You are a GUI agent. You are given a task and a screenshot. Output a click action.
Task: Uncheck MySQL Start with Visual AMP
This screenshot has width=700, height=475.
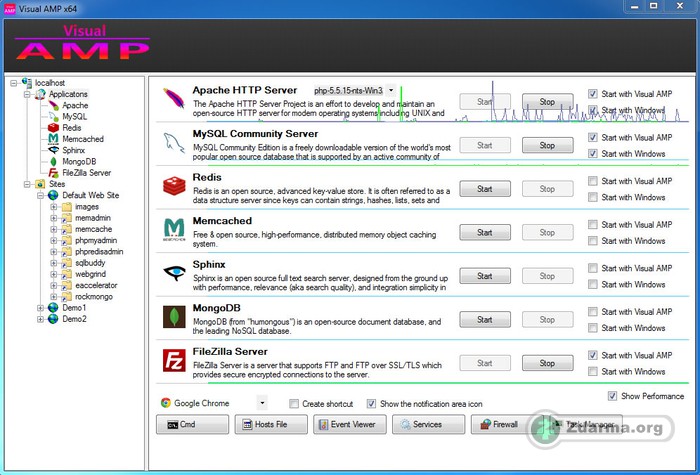pyautogui.click(x=592, y=138)
